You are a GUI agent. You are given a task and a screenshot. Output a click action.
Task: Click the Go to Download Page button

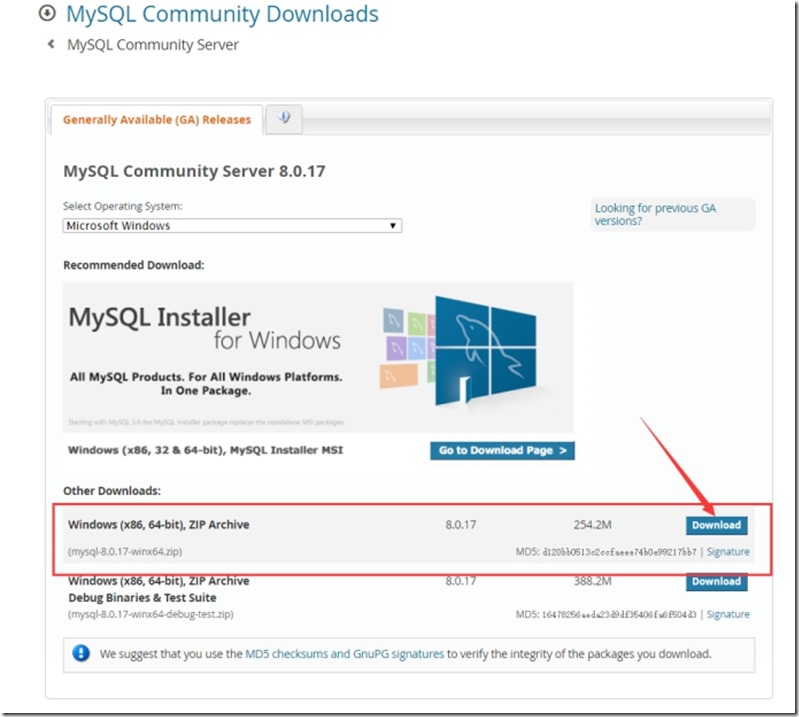(x=502, y=450)
